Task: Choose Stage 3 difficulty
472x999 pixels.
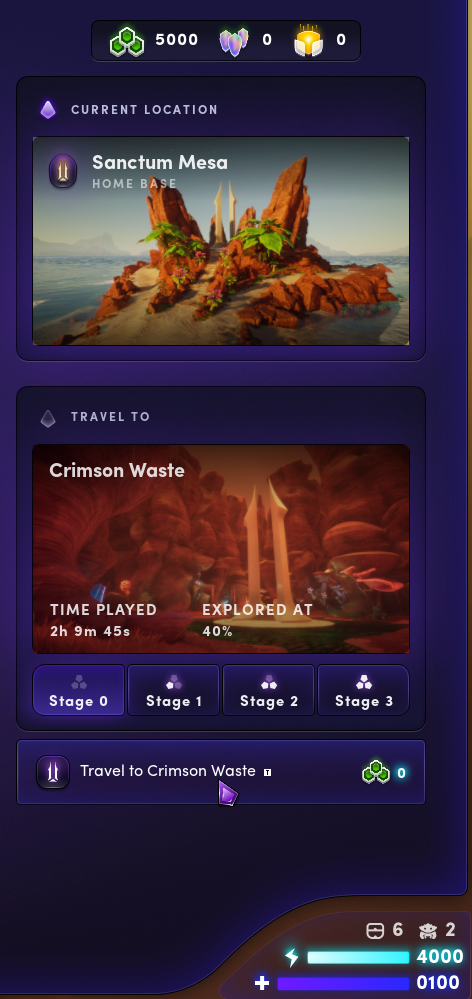Action: click(363, 690)
